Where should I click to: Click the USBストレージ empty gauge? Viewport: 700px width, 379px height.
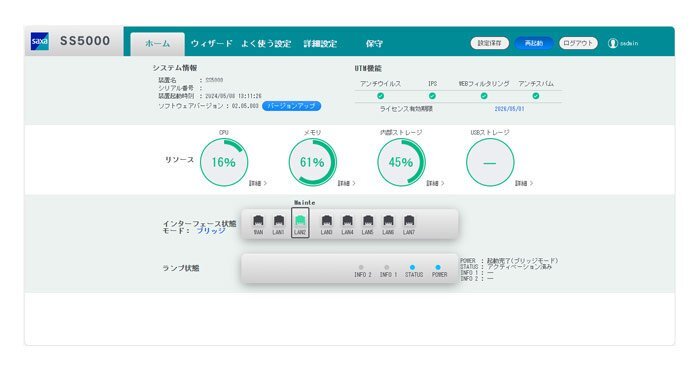pyautogui.click(x=490, y=162)
